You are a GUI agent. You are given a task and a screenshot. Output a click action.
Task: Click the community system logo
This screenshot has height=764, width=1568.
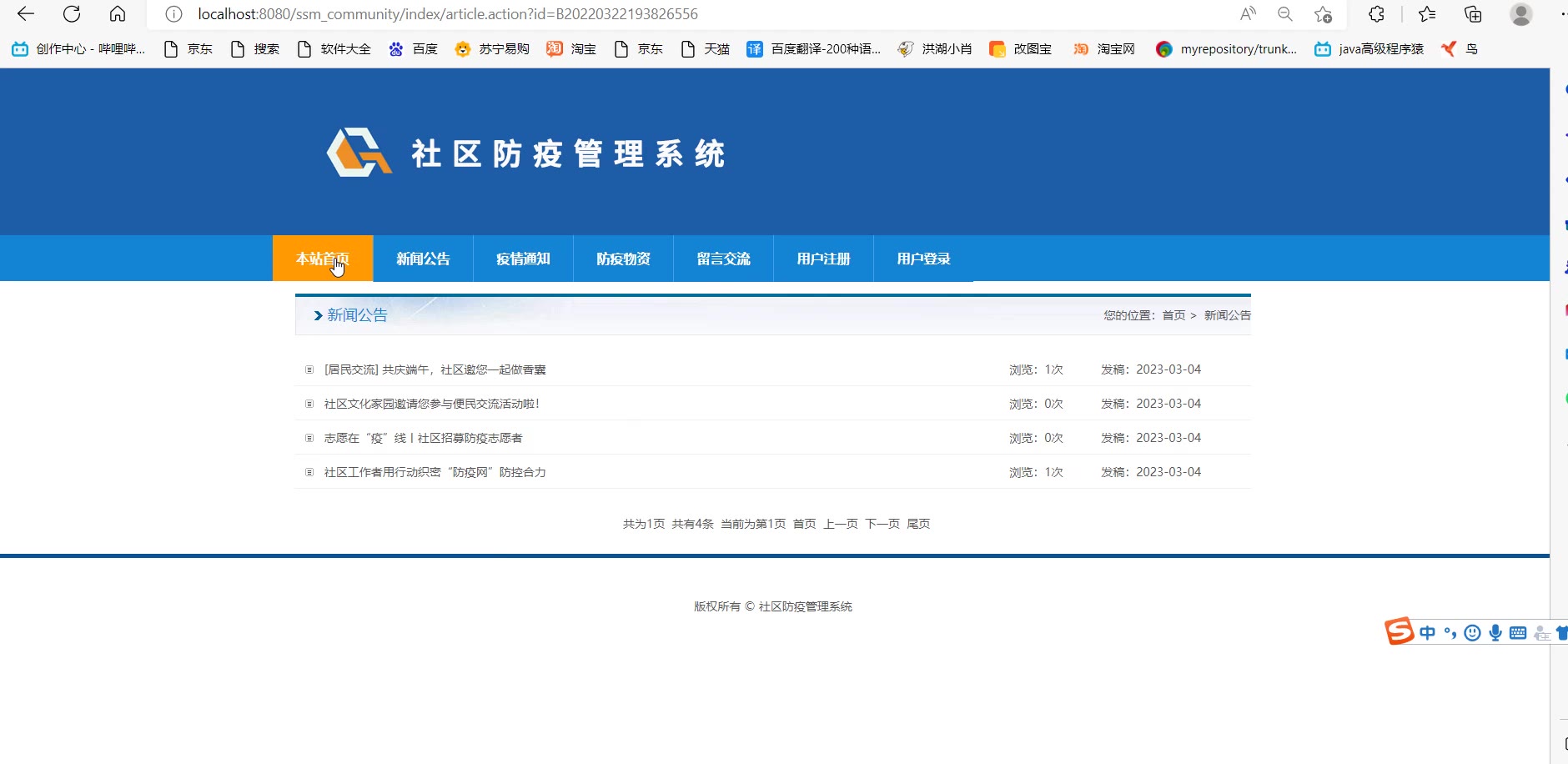[x=359, y=153]
